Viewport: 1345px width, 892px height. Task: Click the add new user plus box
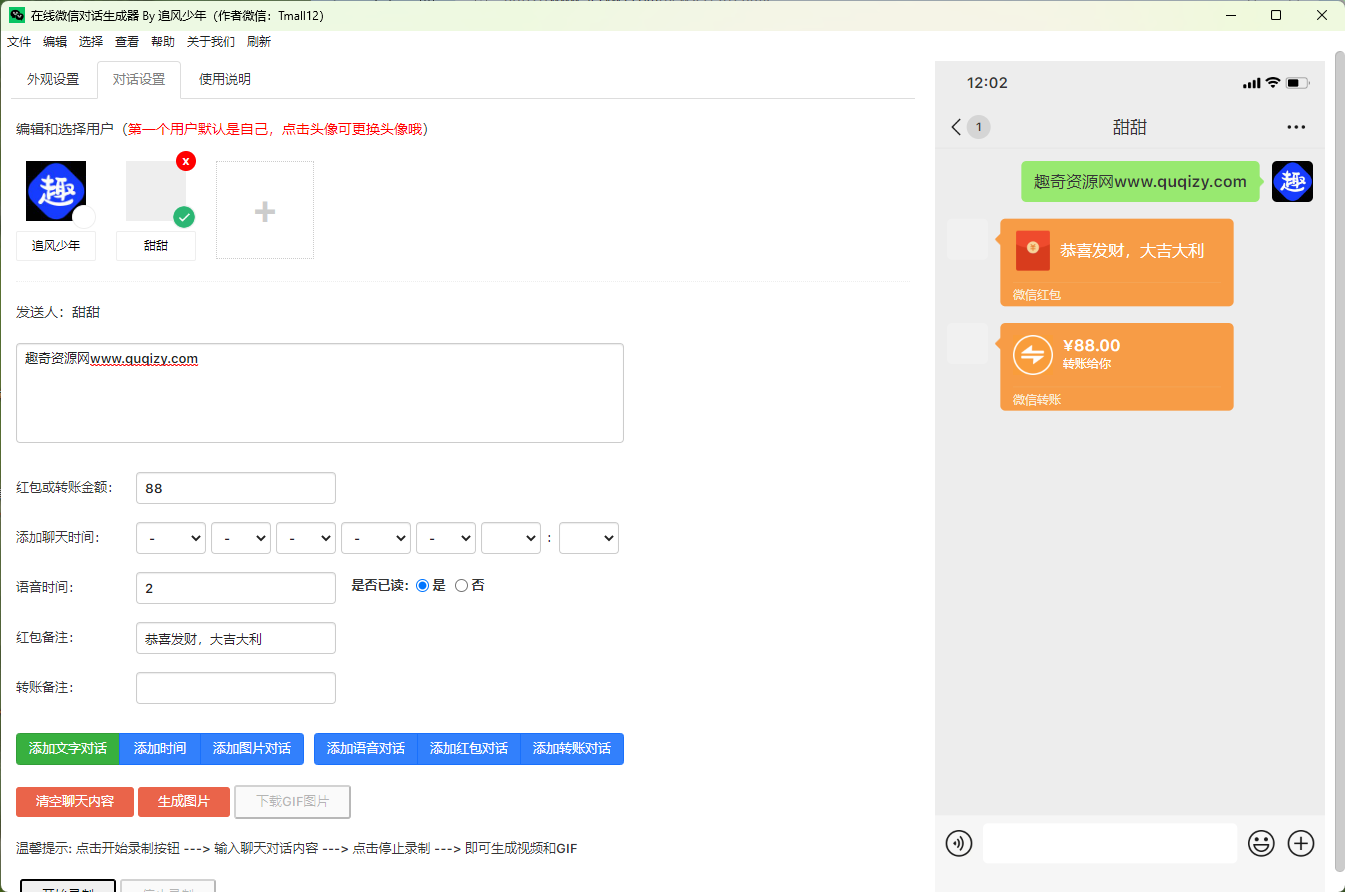point(265,211)
